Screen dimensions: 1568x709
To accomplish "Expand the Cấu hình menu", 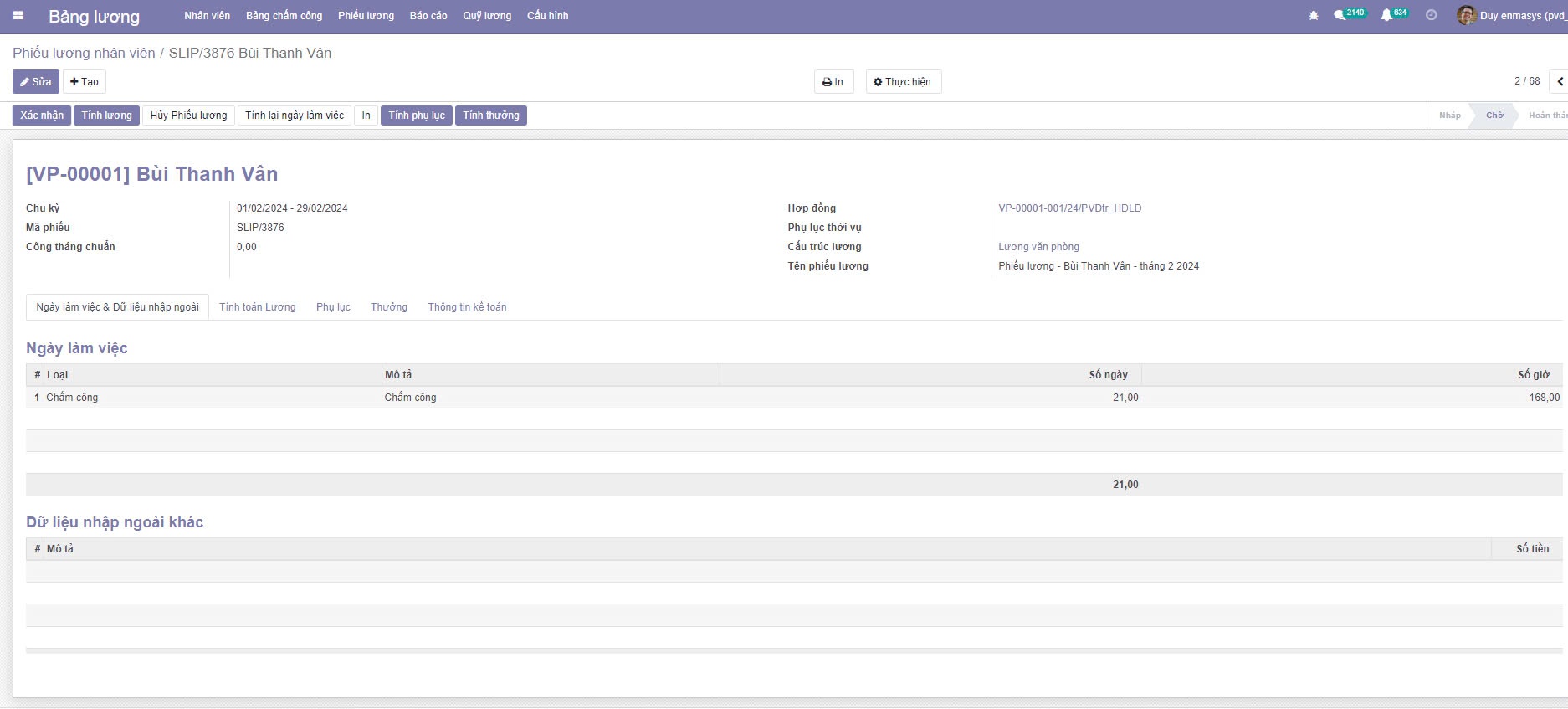I will coord(547,16).
